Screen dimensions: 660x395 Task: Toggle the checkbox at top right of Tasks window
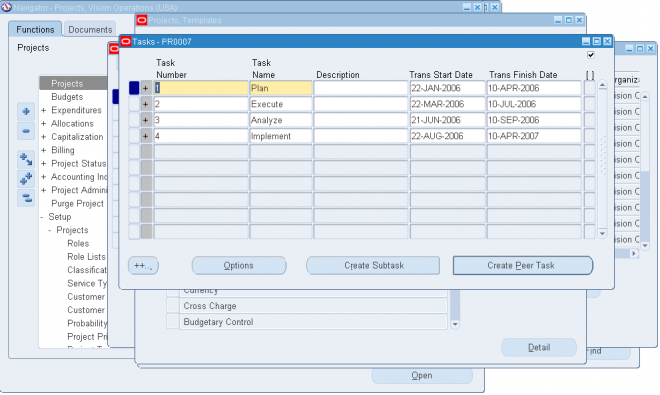591,55
